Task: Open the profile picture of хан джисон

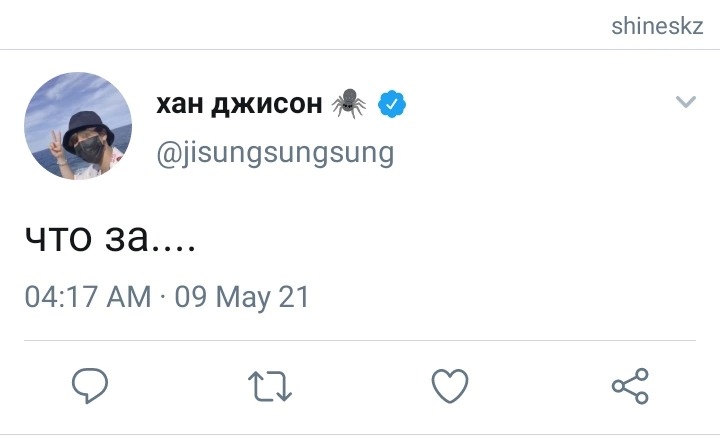Action: point(78,125)
